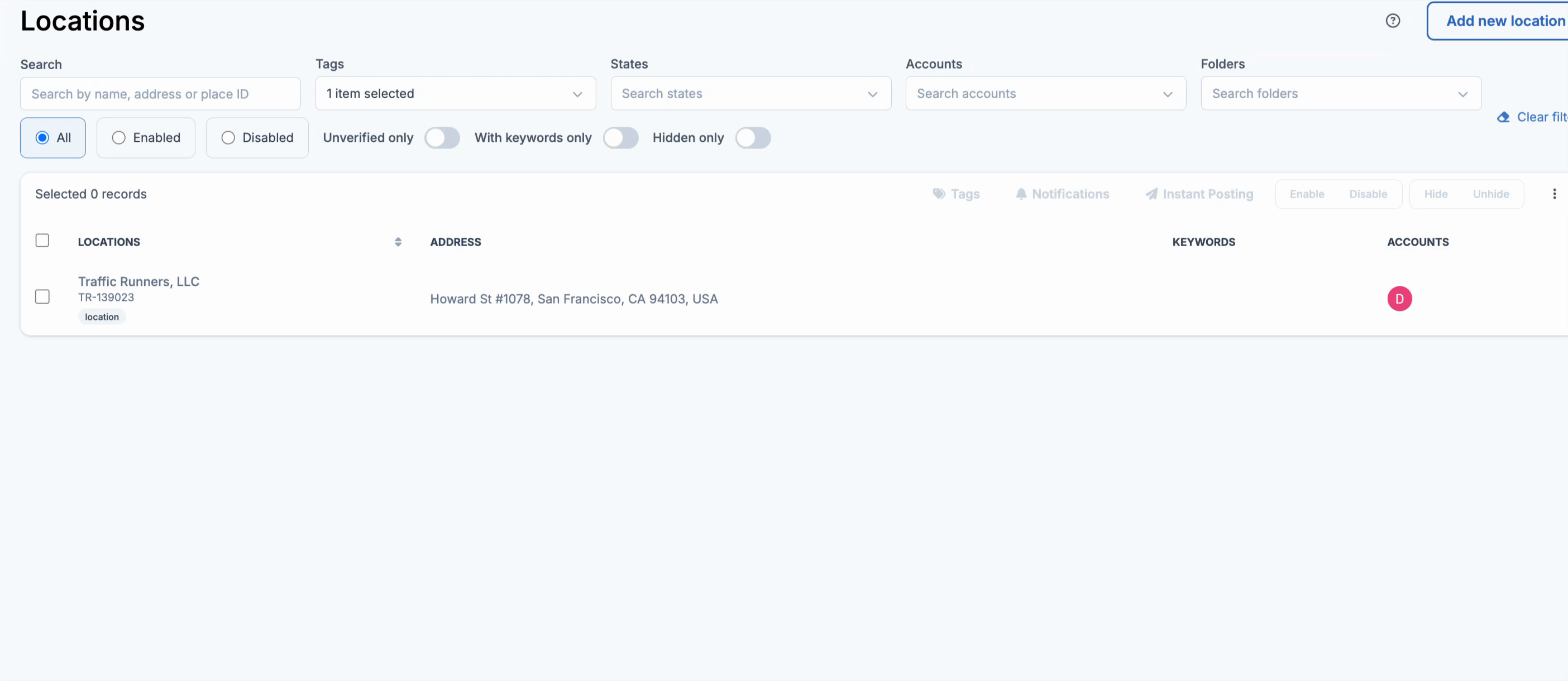
Task: Click the Instant Posting paper plane icon
Action: tap(1151, 194)
